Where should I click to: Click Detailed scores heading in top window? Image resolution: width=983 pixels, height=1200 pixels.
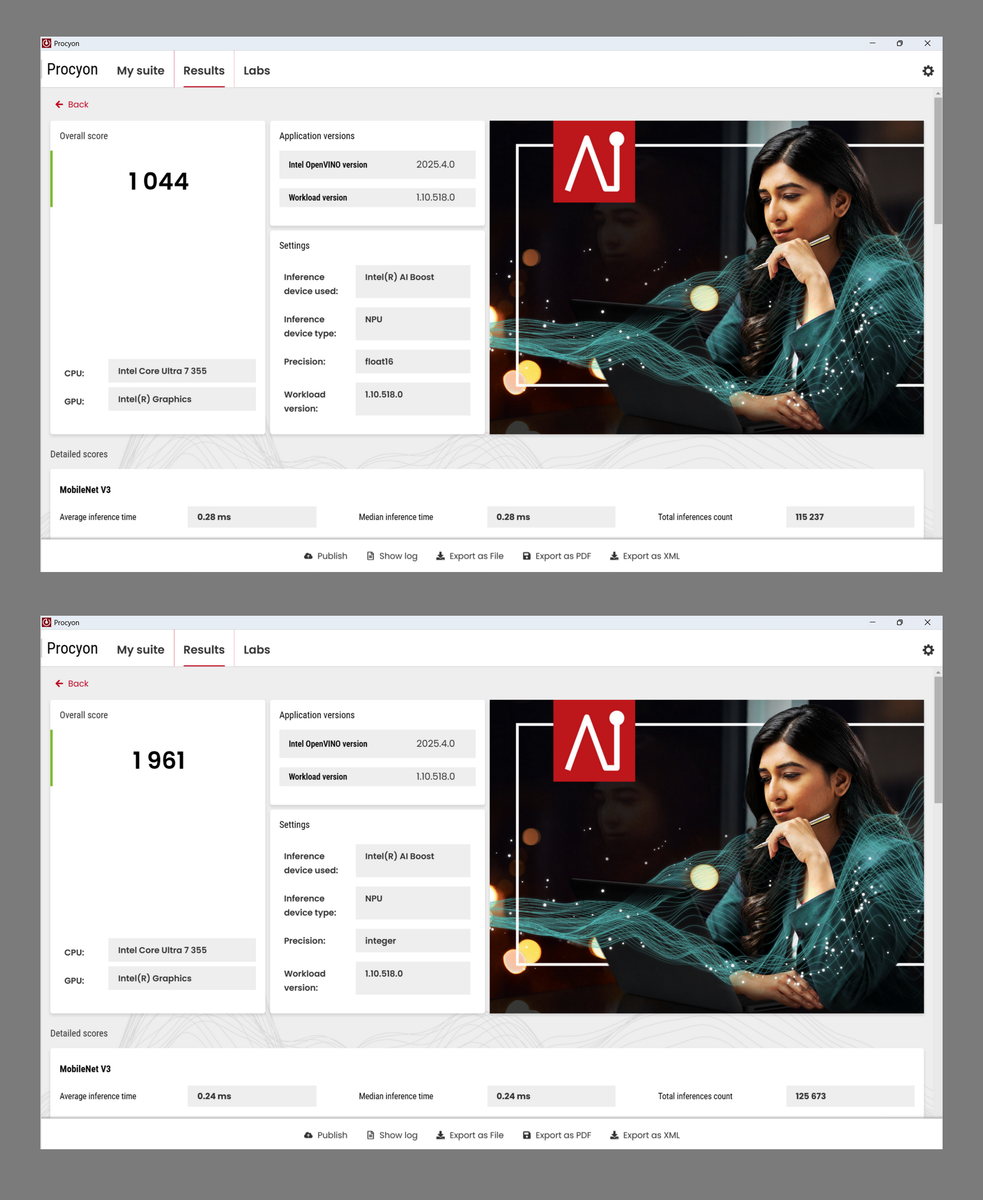pyautogui.click(x=79, y=454)
